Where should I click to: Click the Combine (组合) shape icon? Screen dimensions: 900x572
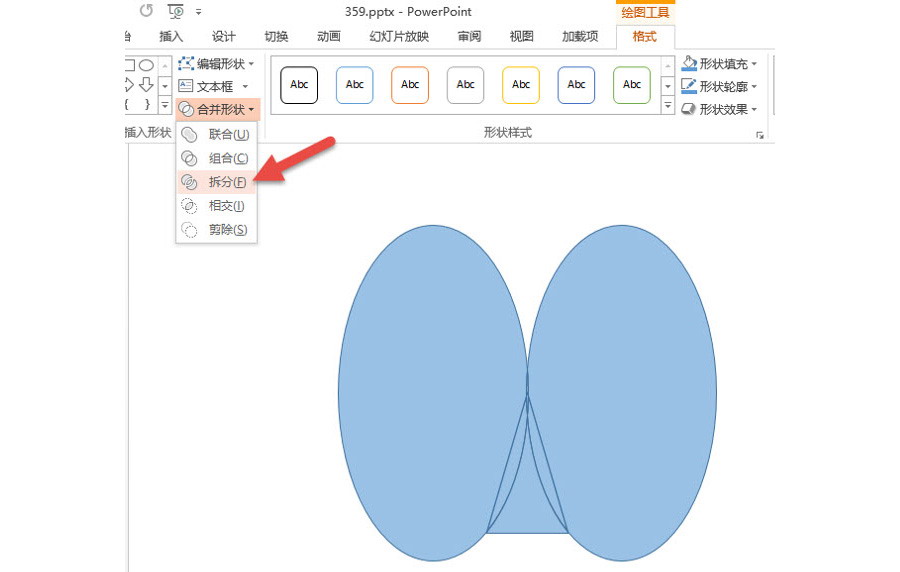[189, 158]
